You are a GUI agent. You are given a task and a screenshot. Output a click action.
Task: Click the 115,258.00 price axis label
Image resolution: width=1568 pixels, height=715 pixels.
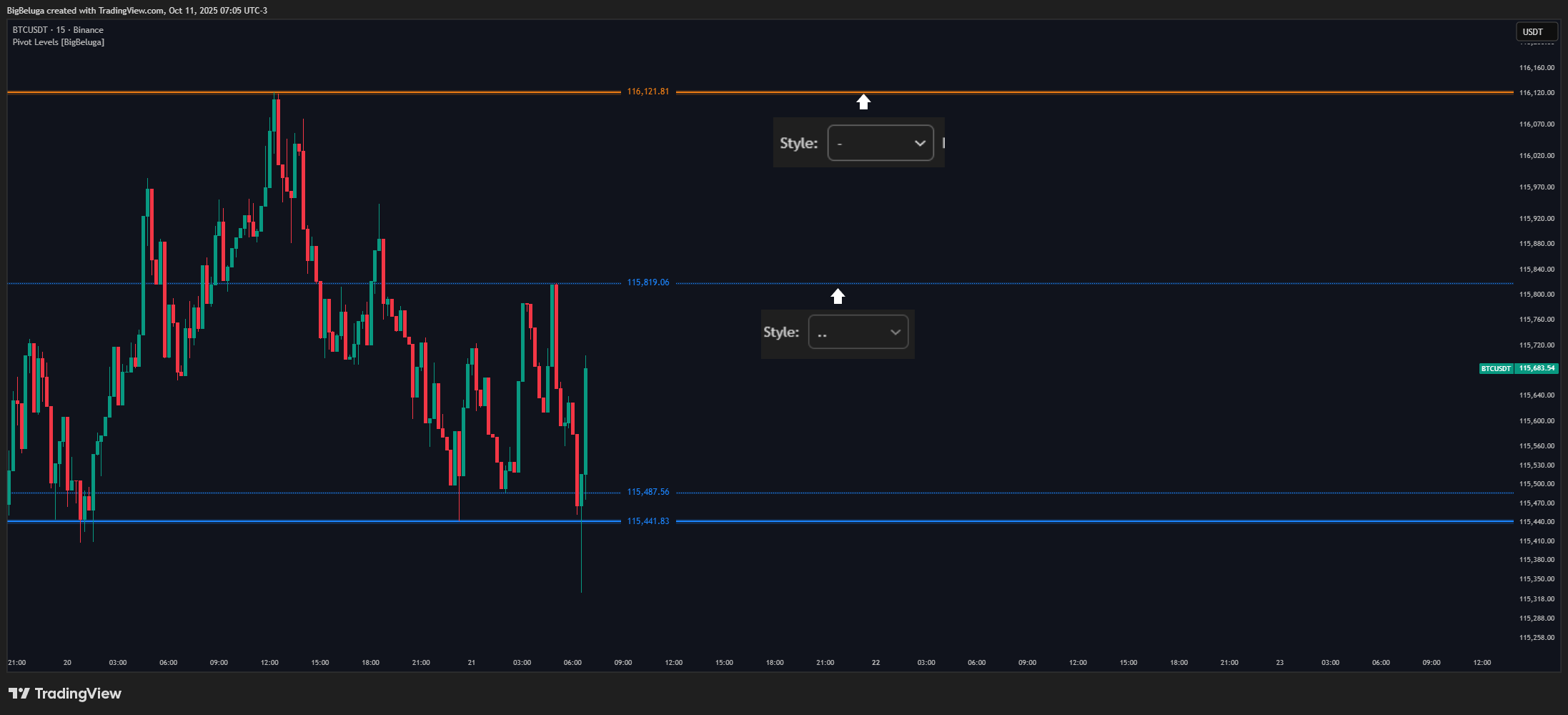pyautogui.click(x=1537, y=638)
